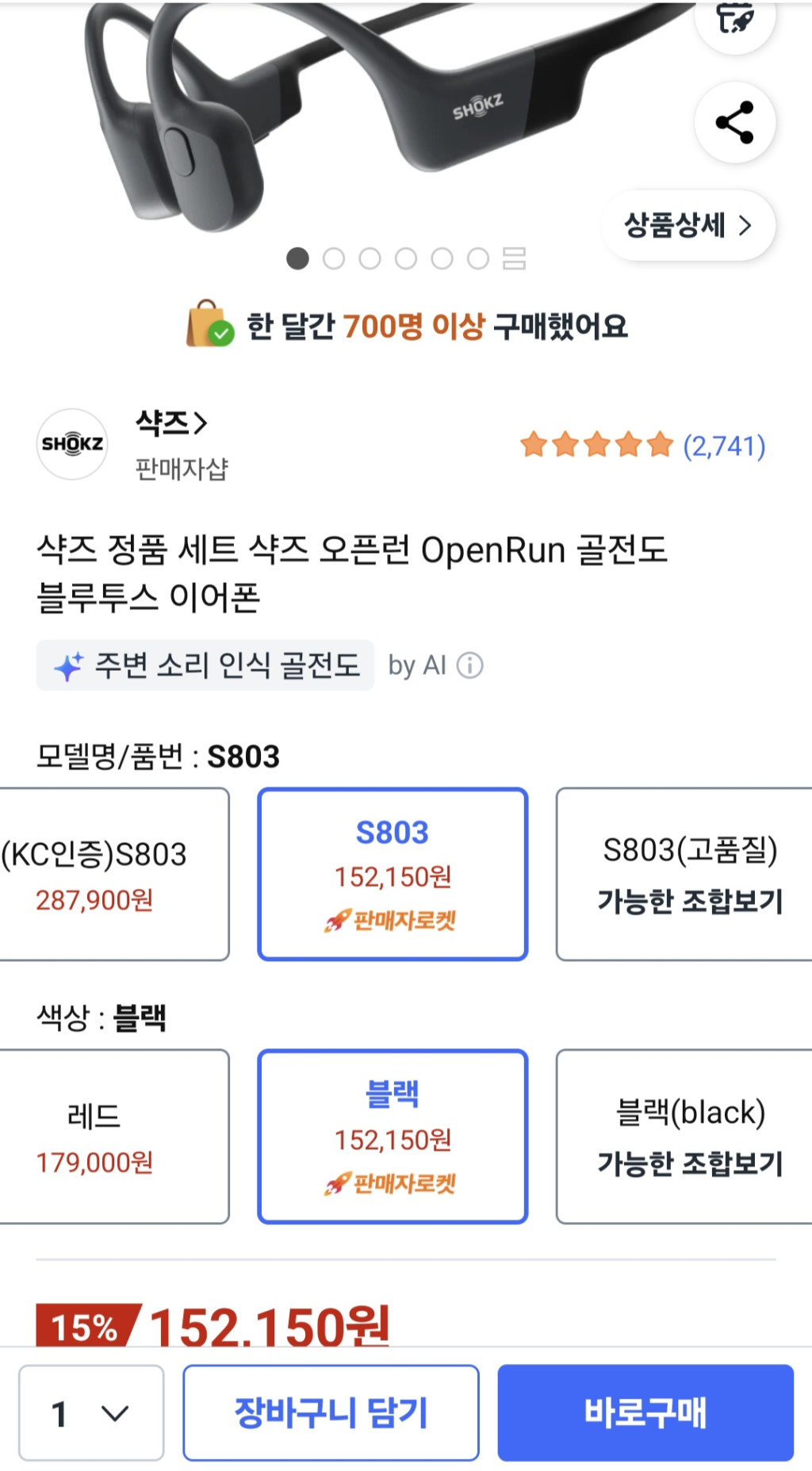Tap 장바구니 담기 button

pos(331,1412)
